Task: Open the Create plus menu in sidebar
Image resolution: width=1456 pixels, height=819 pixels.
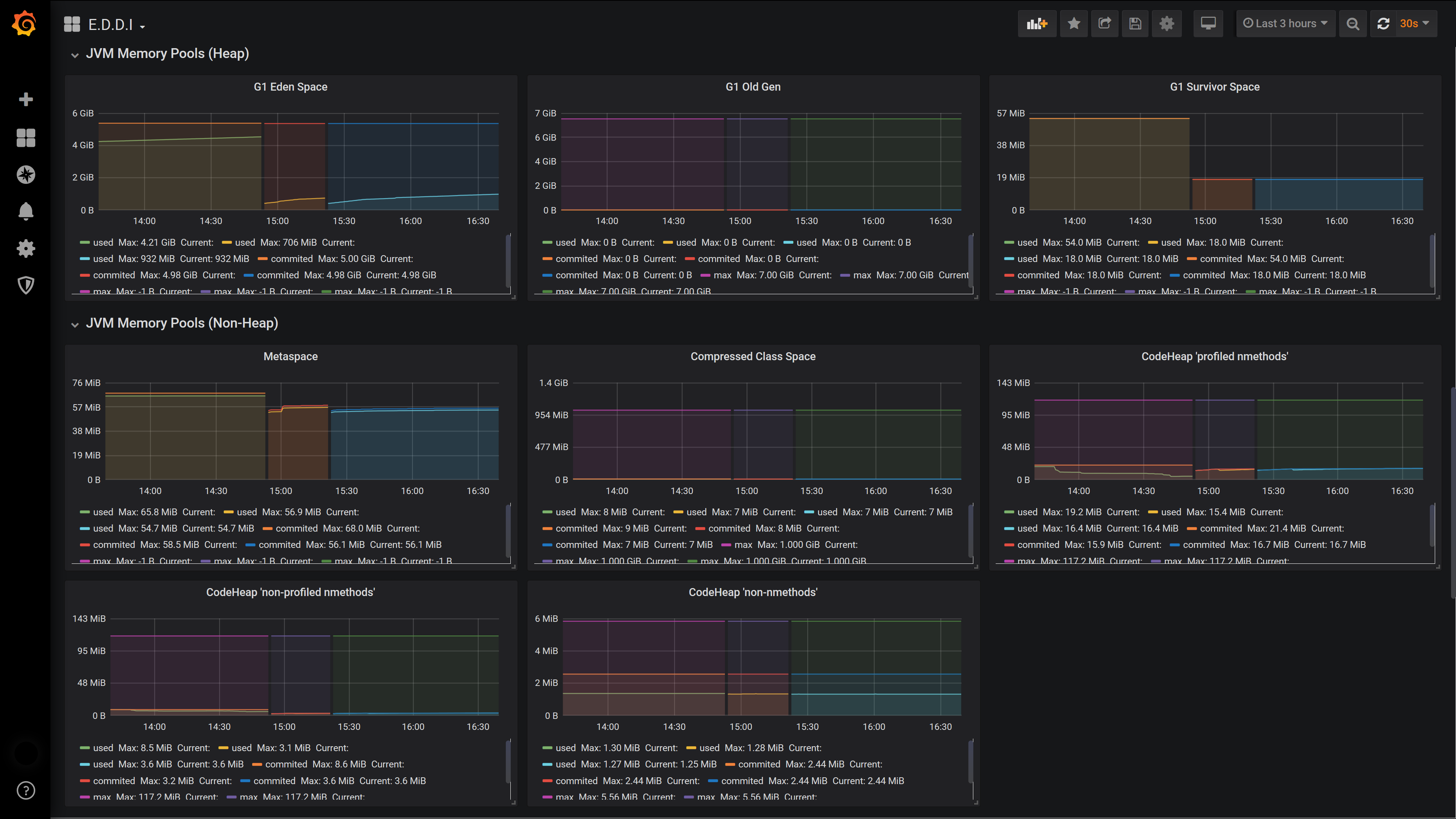Action: 25,99
